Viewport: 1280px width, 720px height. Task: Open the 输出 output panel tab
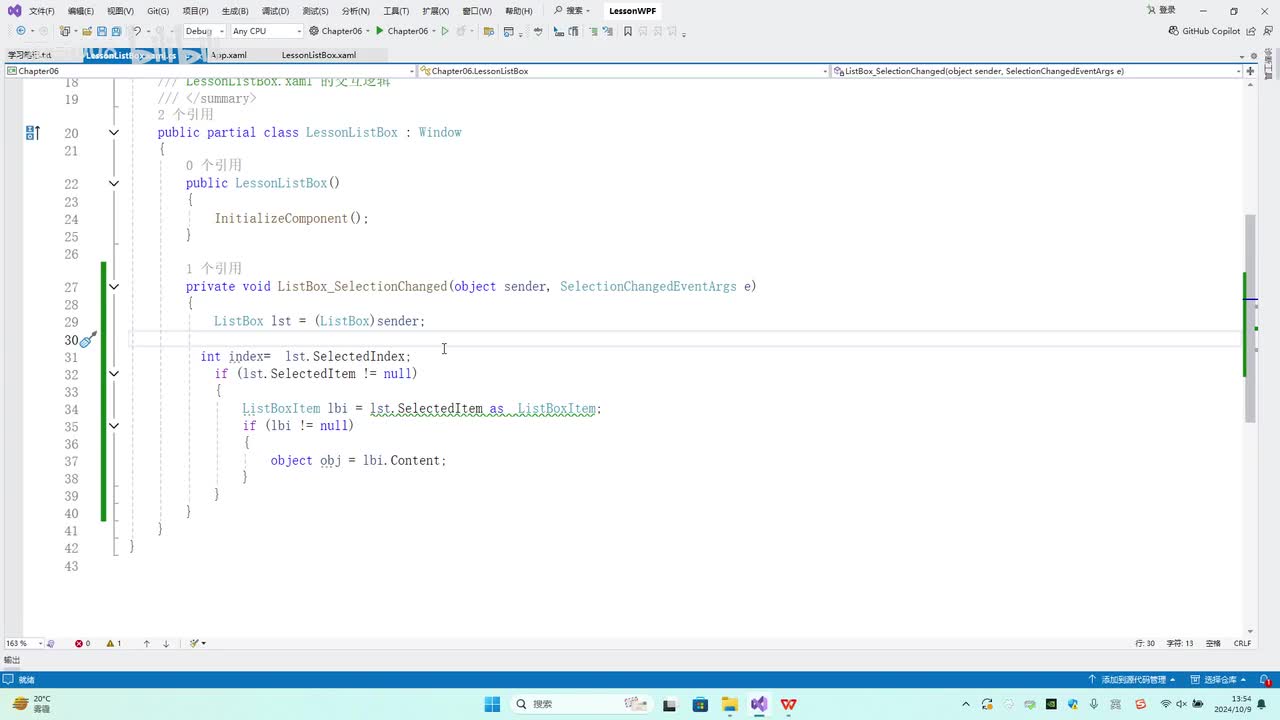point(12,660)
